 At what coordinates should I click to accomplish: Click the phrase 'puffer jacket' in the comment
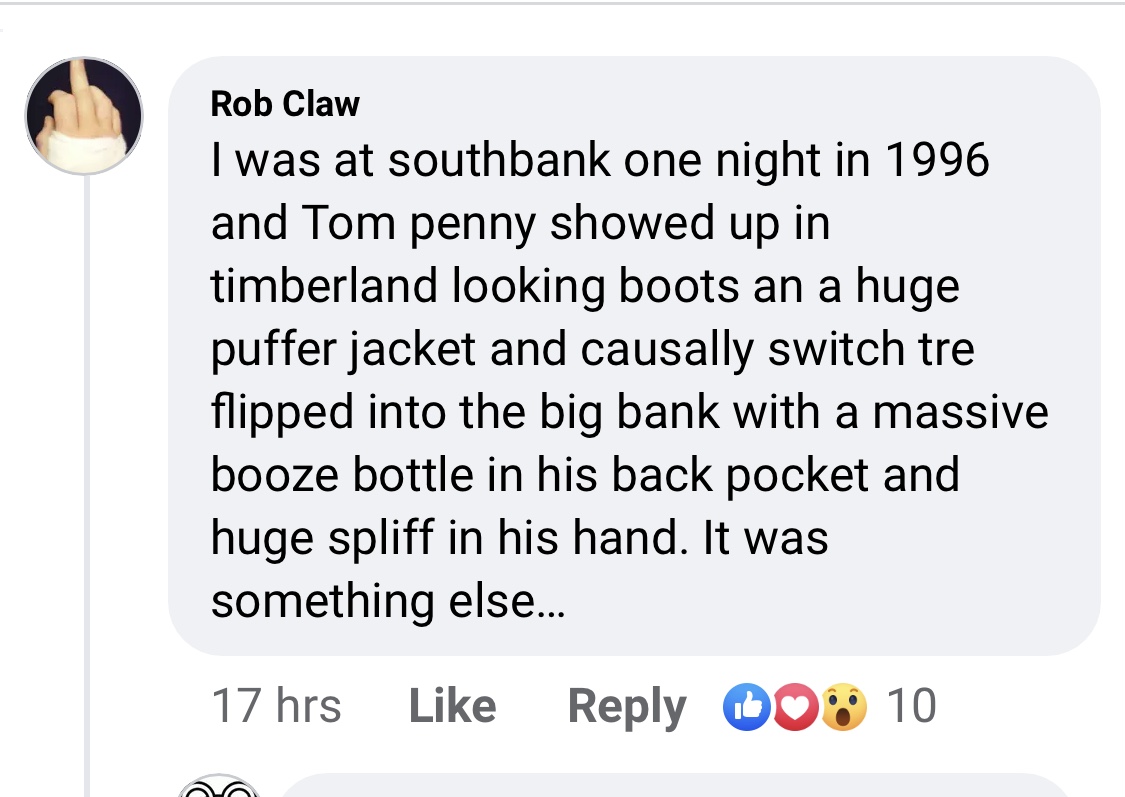coord(343,349)
